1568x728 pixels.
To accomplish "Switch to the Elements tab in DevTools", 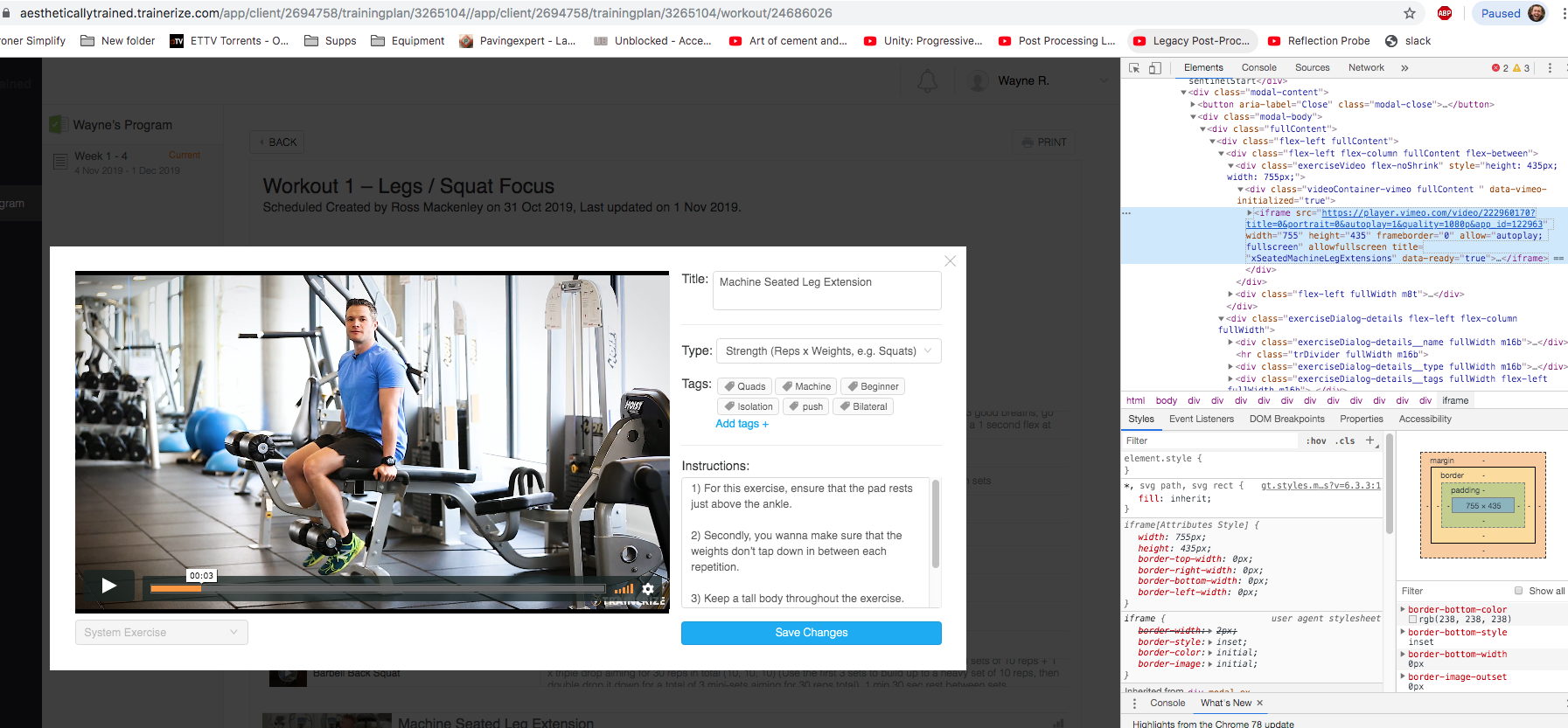I will [x=1203, y=68].
